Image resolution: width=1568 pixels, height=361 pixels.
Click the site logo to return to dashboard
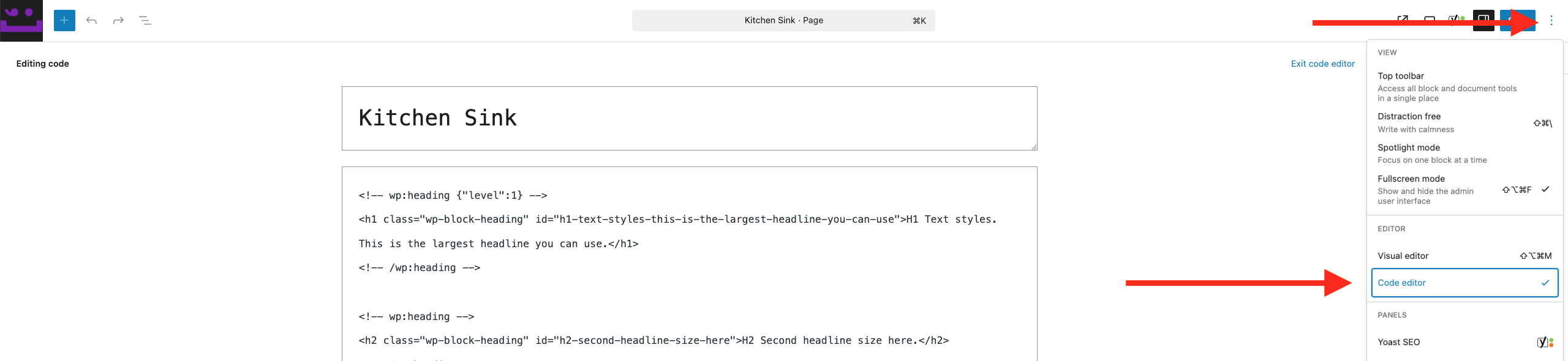tap(21, 20)
